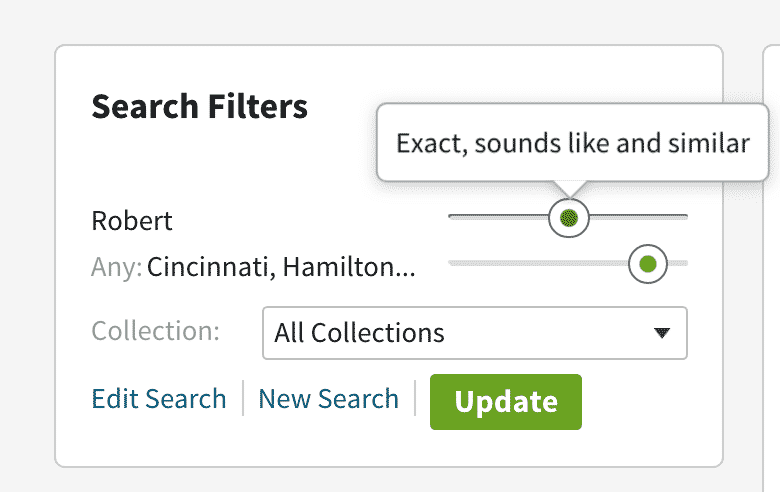Image resolution: width=780 pixels, height=492 pixels.
Task: Click the Search Filters heading
Action: 200,107
